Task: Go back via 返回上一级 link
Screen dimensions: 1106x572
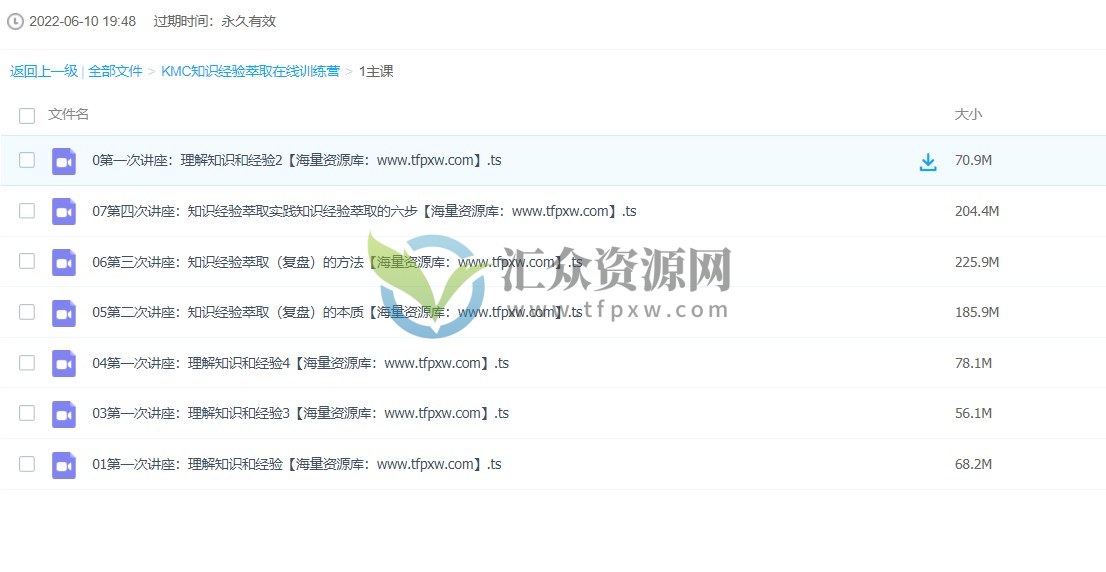Action: coord(44,71)
